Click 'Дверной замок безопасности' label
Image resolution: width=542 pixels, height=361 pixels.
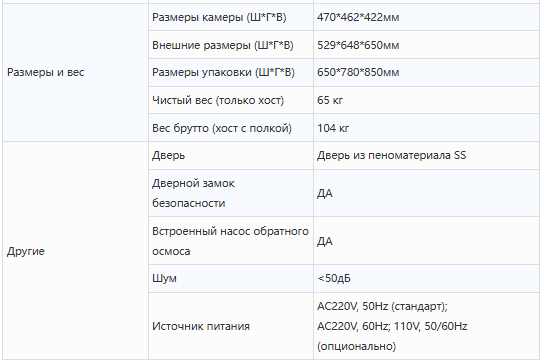(193, 193)
